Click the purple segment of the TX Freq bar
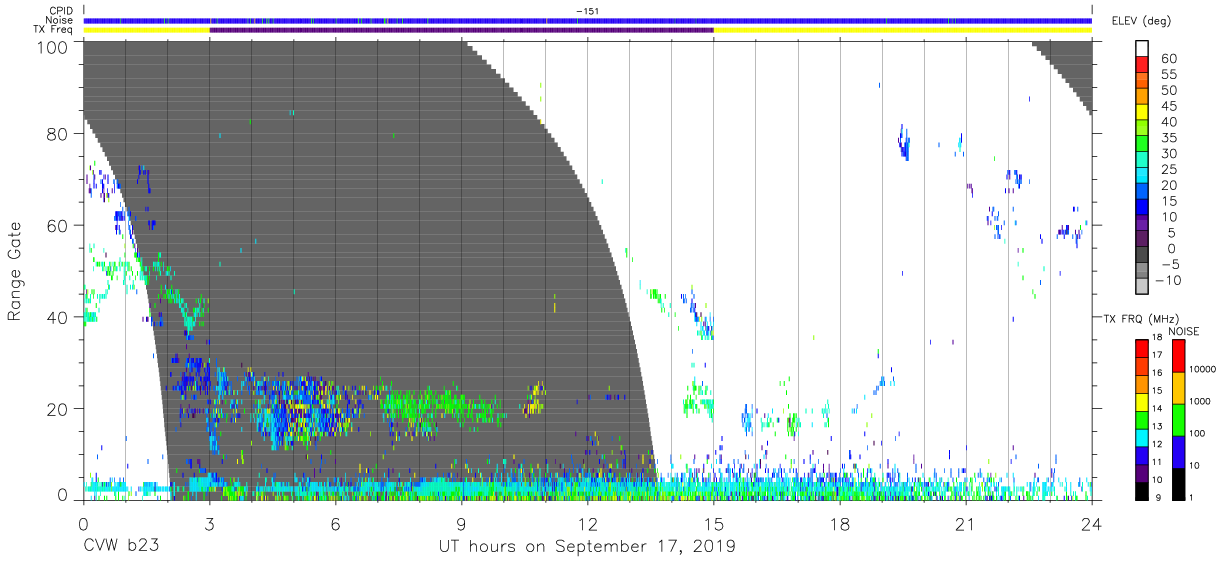1228x567 pixels. click(x=461, y=30)
